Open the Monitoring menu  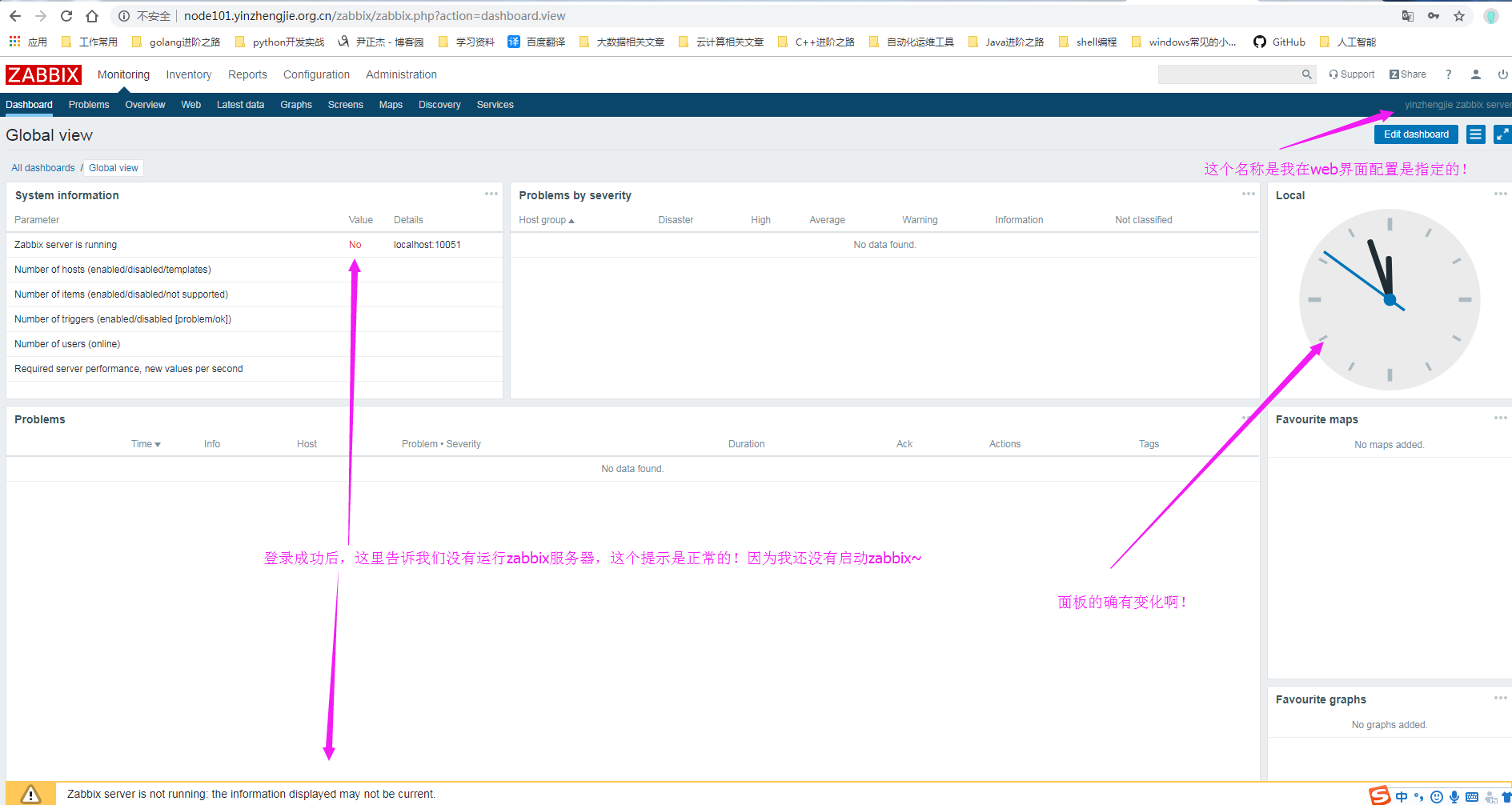(123, 74)
